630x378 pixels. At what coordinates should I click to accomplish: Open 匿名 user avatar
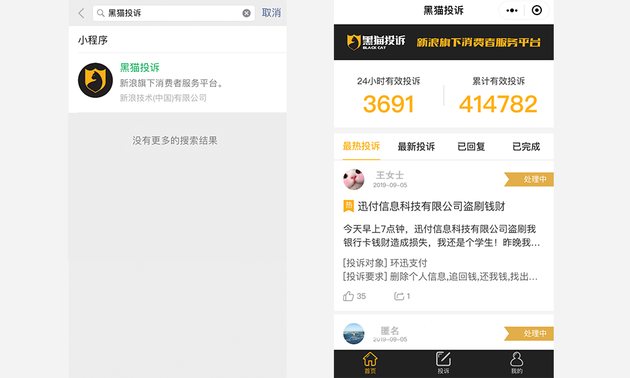pos(354,333)
